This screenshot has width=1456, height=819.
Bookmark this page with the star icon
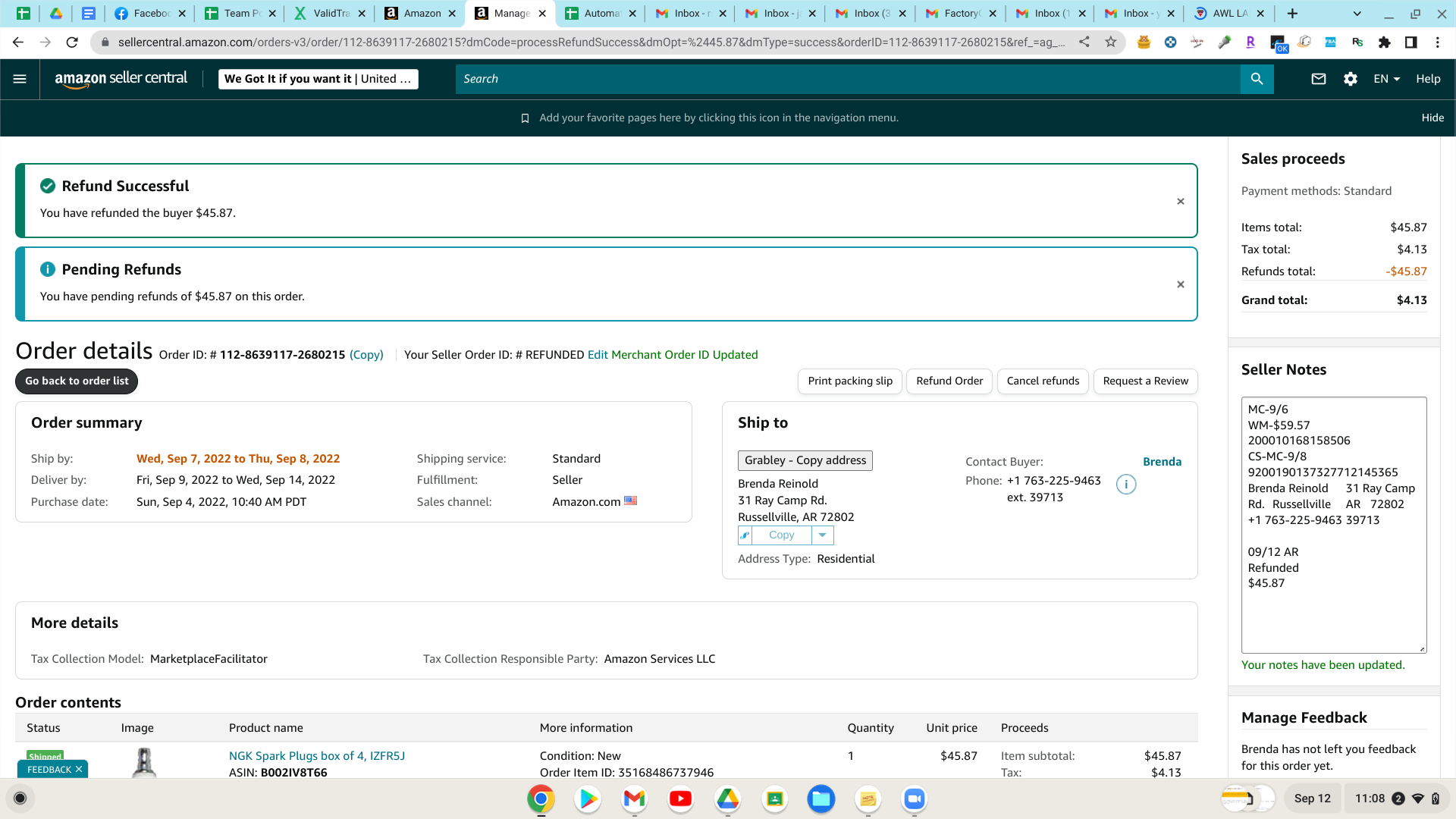pos(1111,42)
